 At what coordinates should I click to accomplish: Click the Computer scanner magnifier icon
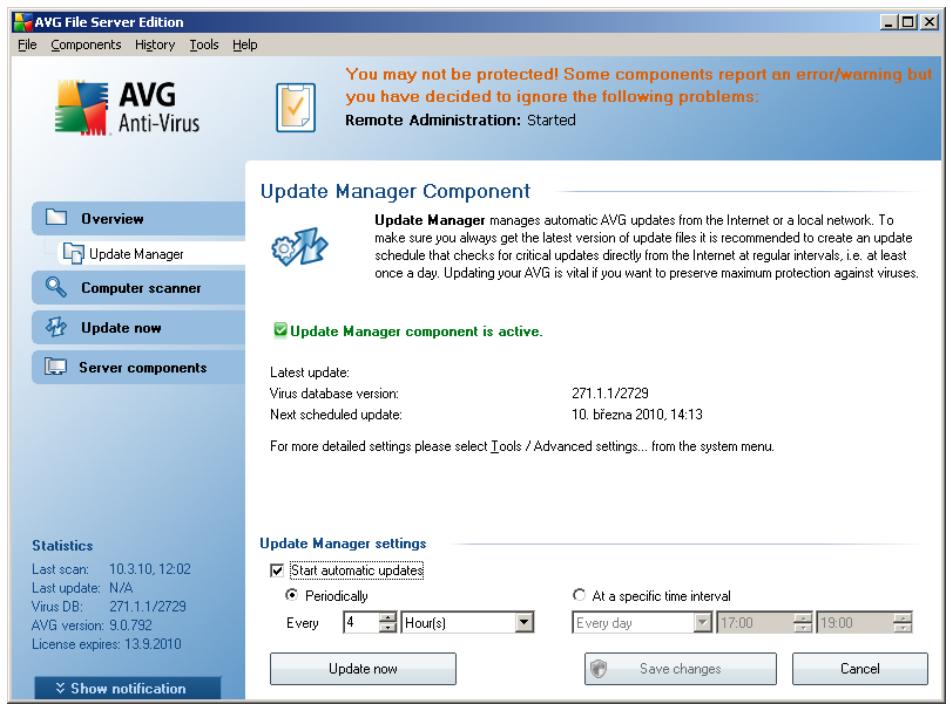56,287
